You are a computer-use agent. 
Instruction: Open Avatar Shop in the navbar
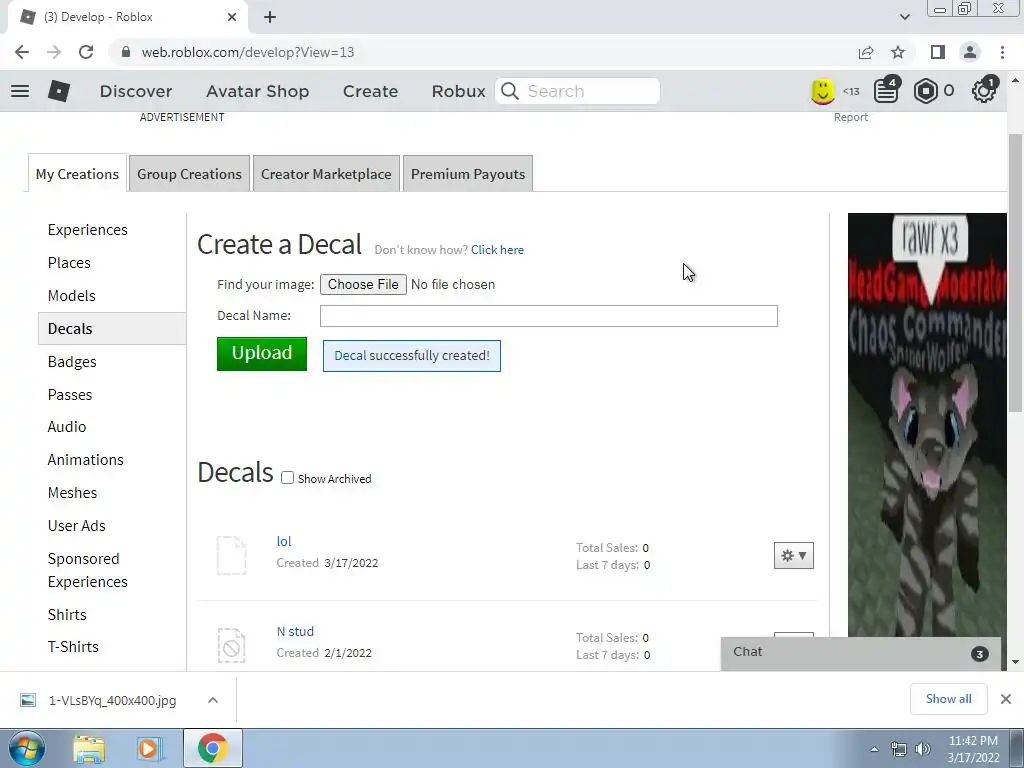[x=257, y=91]
